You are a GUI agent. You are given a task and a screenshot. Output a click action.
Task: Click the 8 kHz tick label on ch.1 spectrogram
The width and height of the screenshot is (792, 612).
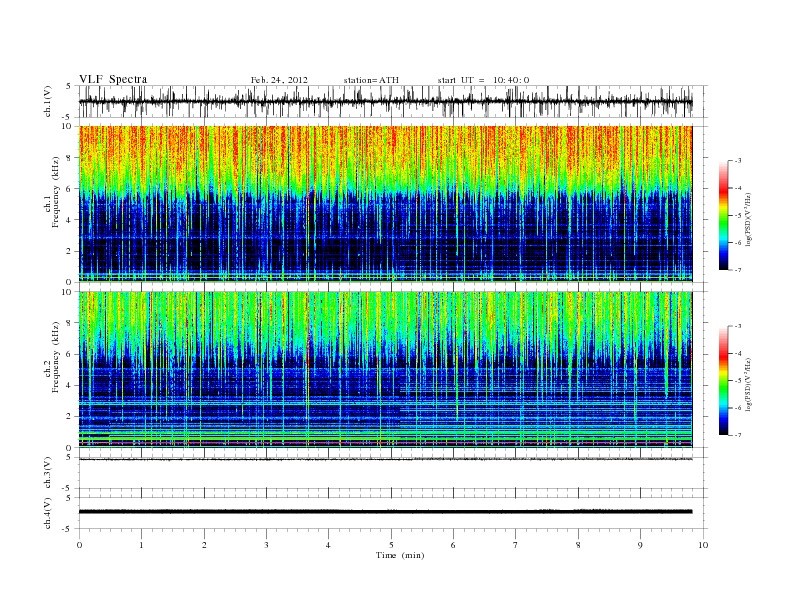(x=70, y=158)
